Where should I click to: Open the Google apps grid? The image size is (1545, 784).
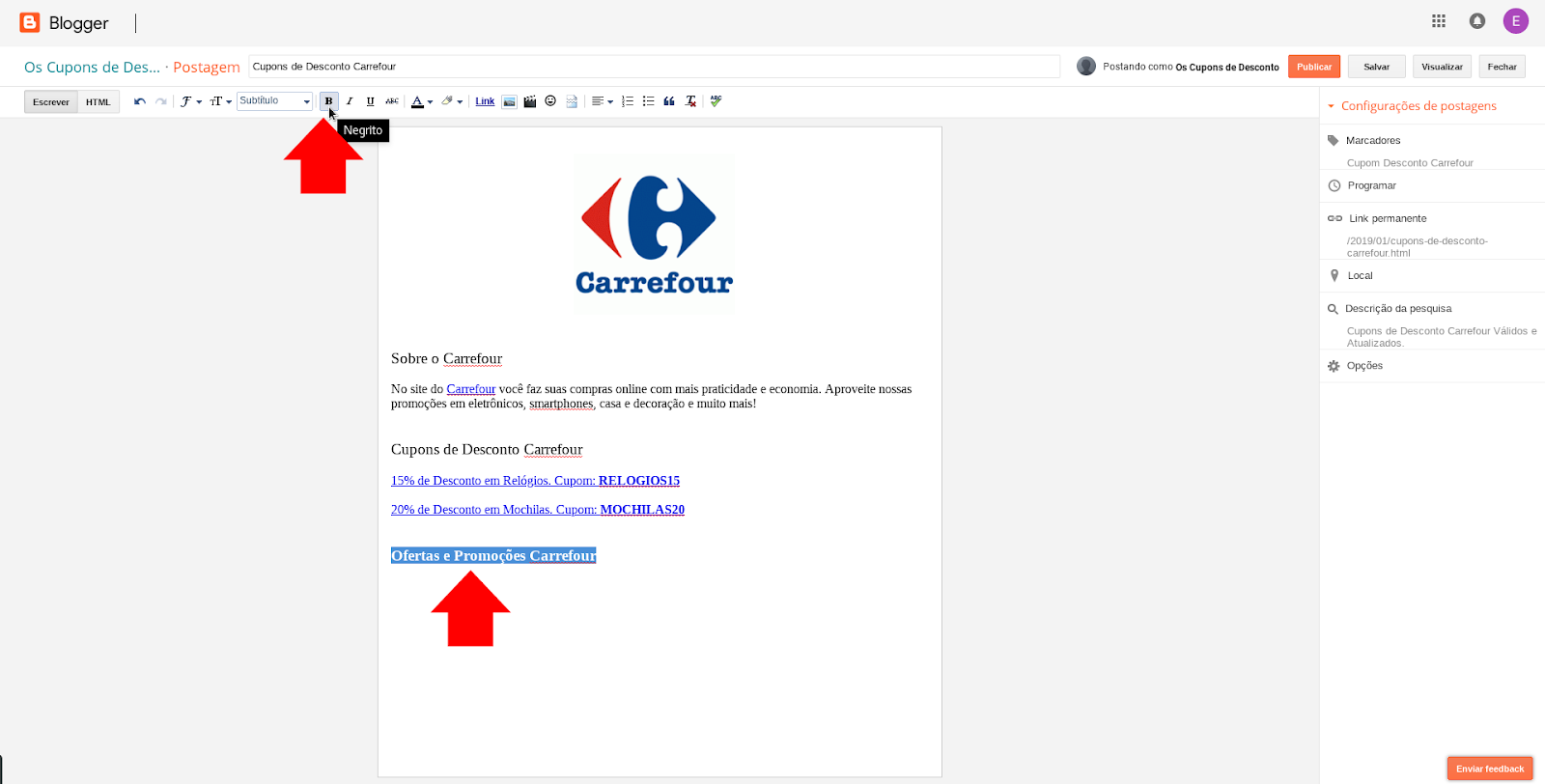(1439, 21)
